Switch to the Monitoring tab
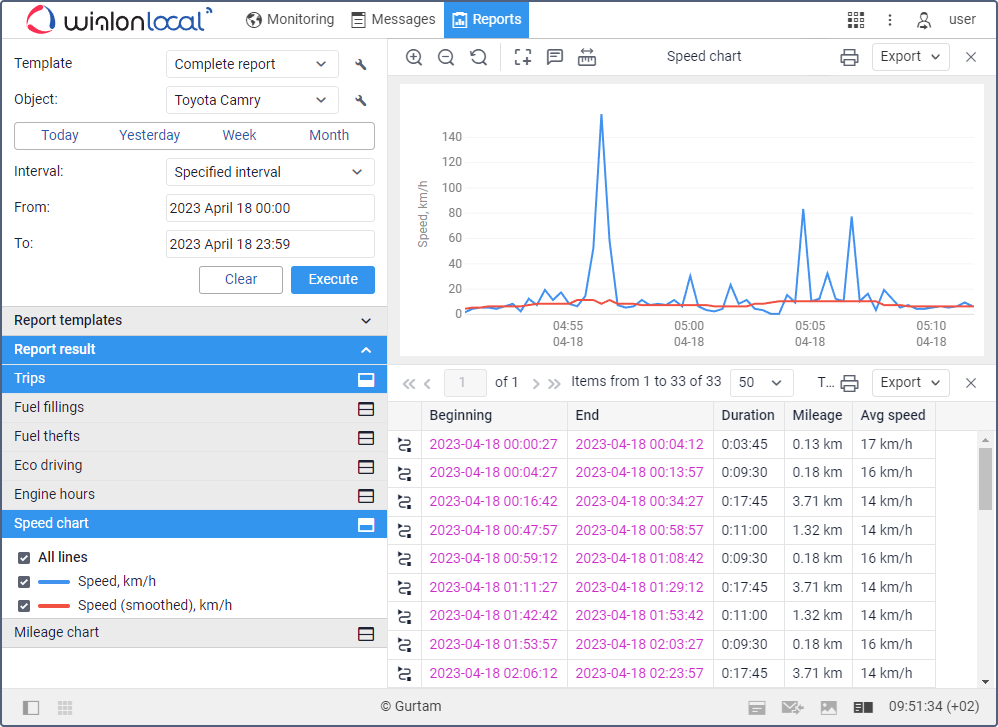 [290, 20]
